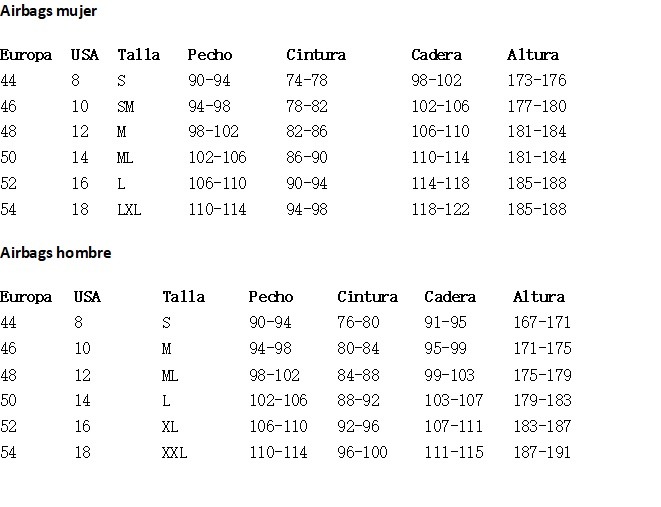Click the 'Airbags mujer' heading
Image resolution: width=661 pixels, height=507 pixels.
(x=48, y=11)
